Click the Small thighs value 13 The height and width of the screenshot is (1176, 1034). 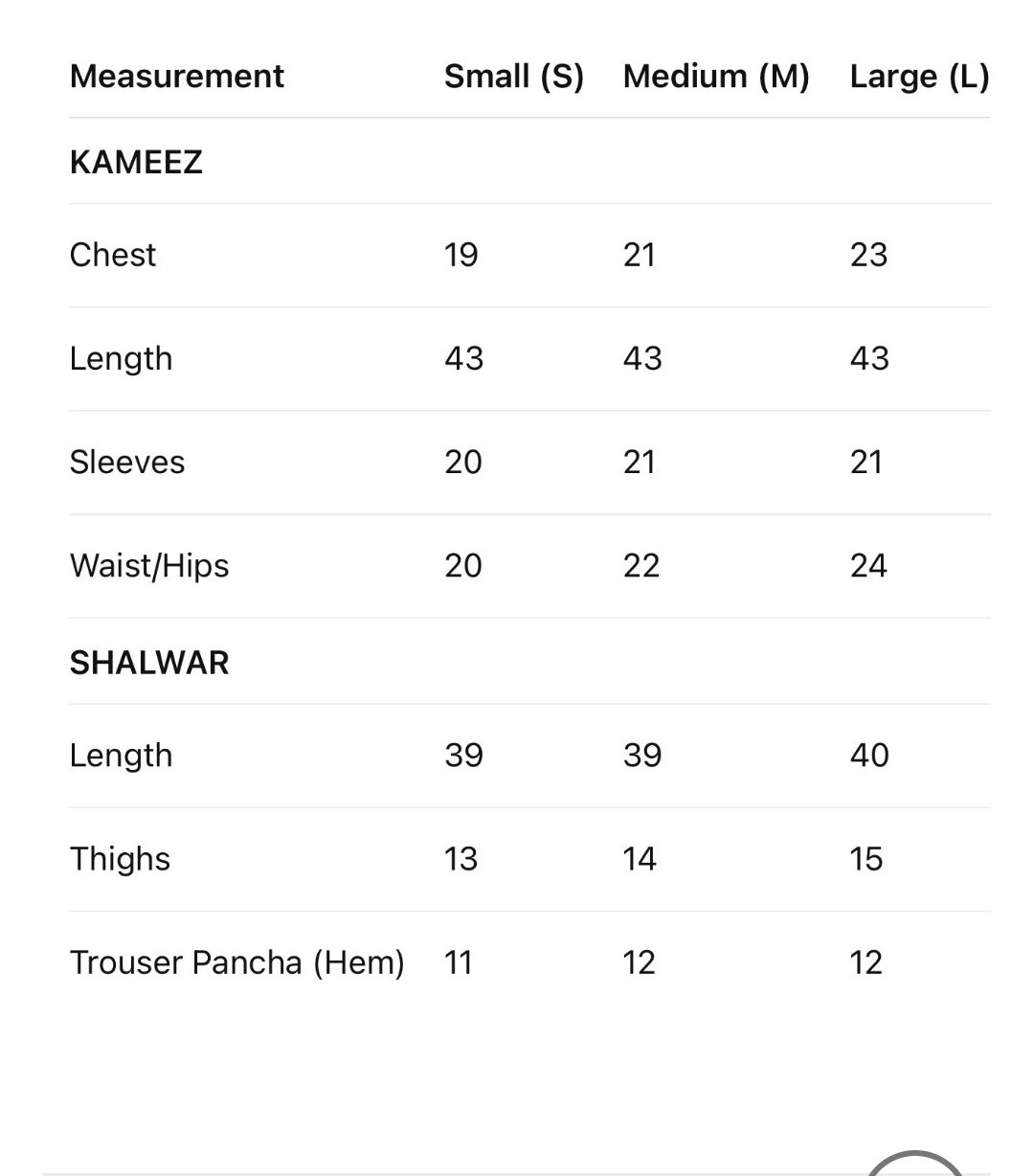(461, 859)
